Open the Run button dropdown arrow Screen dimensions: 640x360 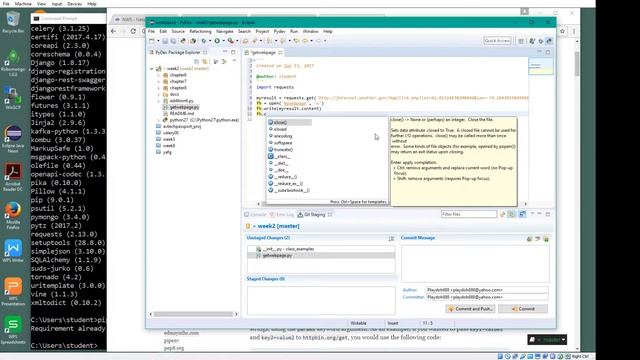(223, 41)
